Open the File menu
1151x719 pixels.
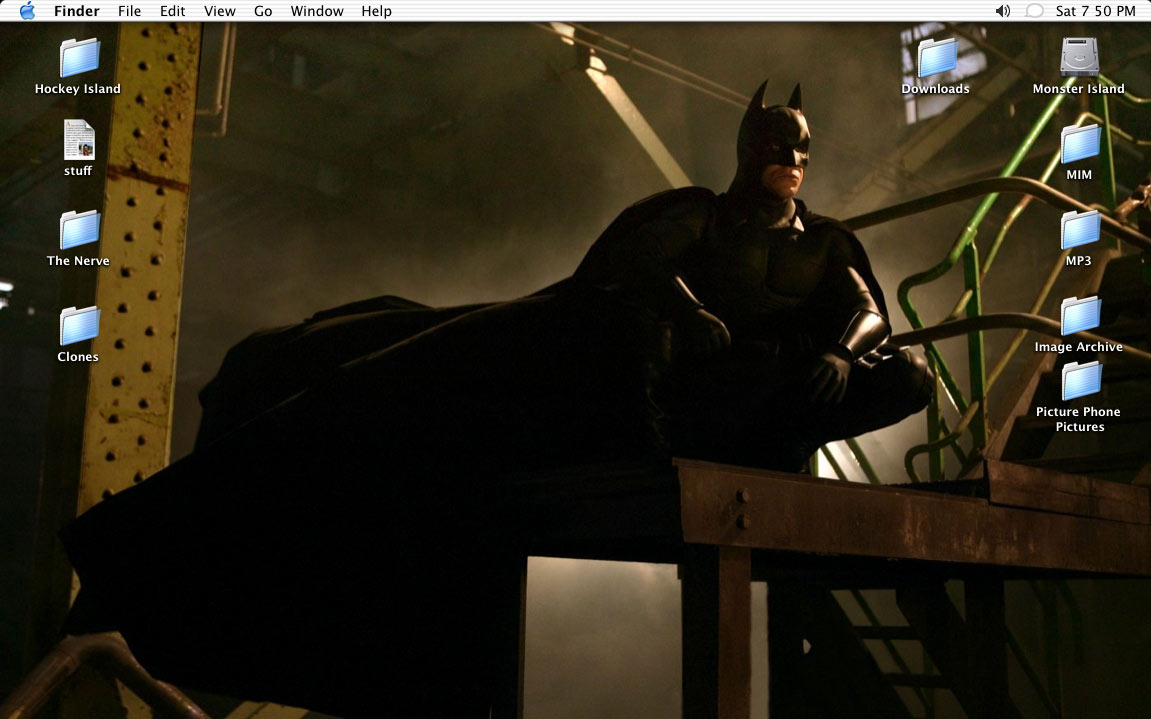(x=129, y=11)
